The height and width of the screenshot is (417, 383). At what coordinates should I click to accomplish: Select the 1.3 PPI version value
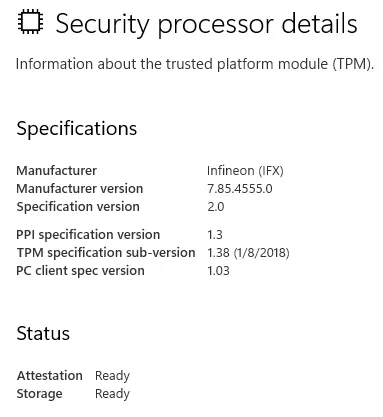coord(215,235)
